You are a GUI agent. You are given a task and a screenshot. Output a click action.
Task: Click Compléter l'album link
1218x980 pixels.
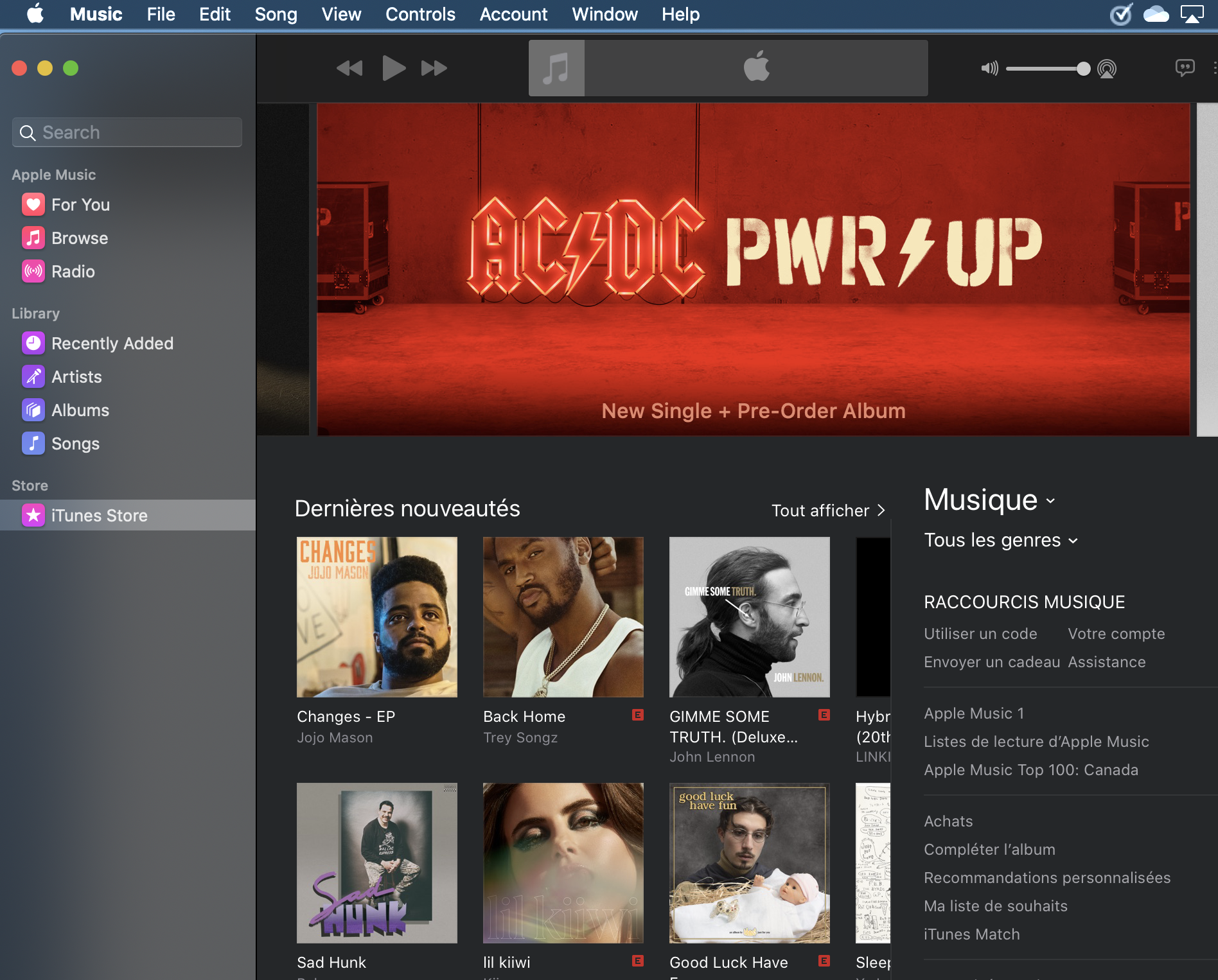(989, 850)
